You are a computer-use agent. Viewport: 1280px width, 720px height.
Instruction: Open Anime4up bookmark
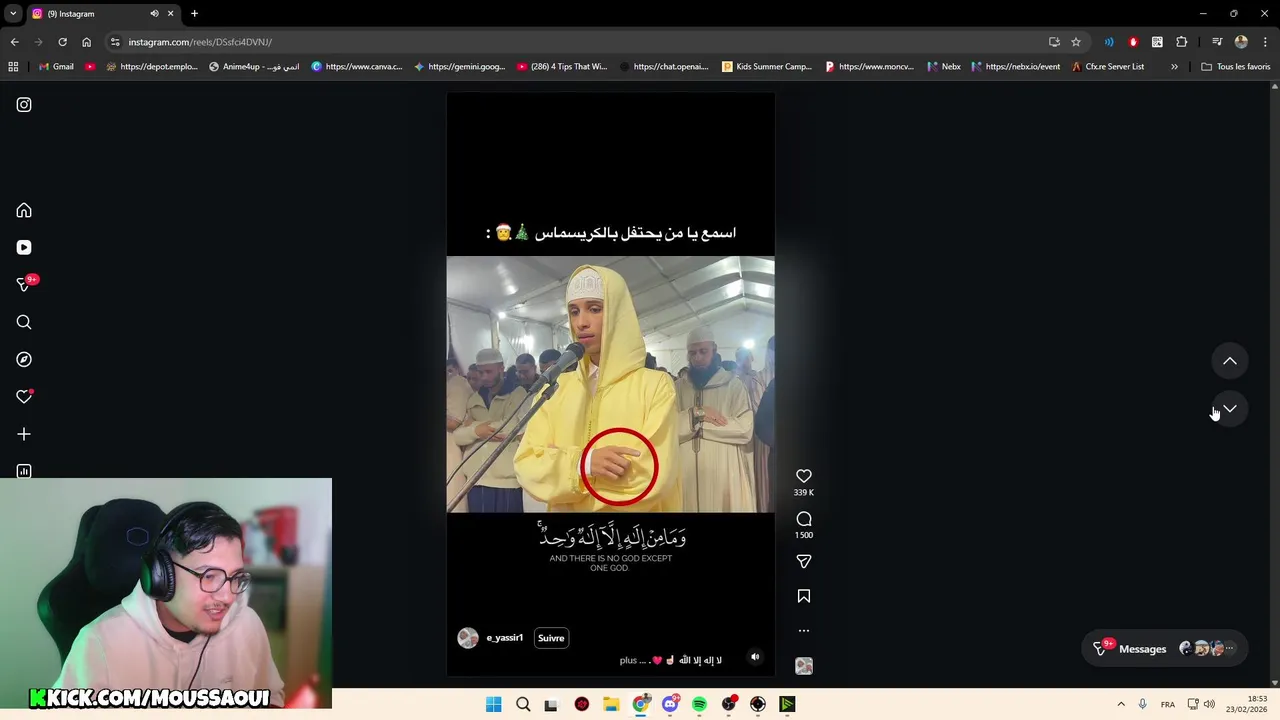pos(254,67)
